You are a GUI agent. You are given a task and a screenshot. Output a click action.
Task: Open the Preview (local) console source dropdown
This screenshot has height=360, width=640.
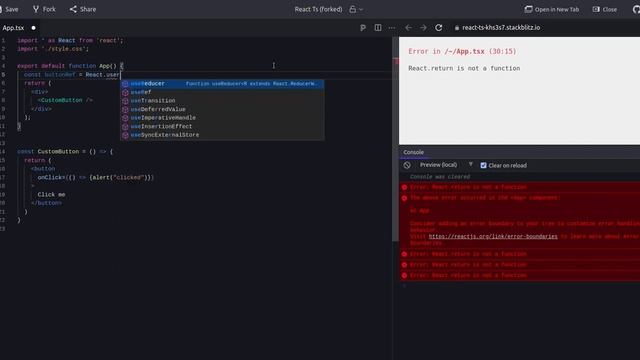click(x=438, y=165)
